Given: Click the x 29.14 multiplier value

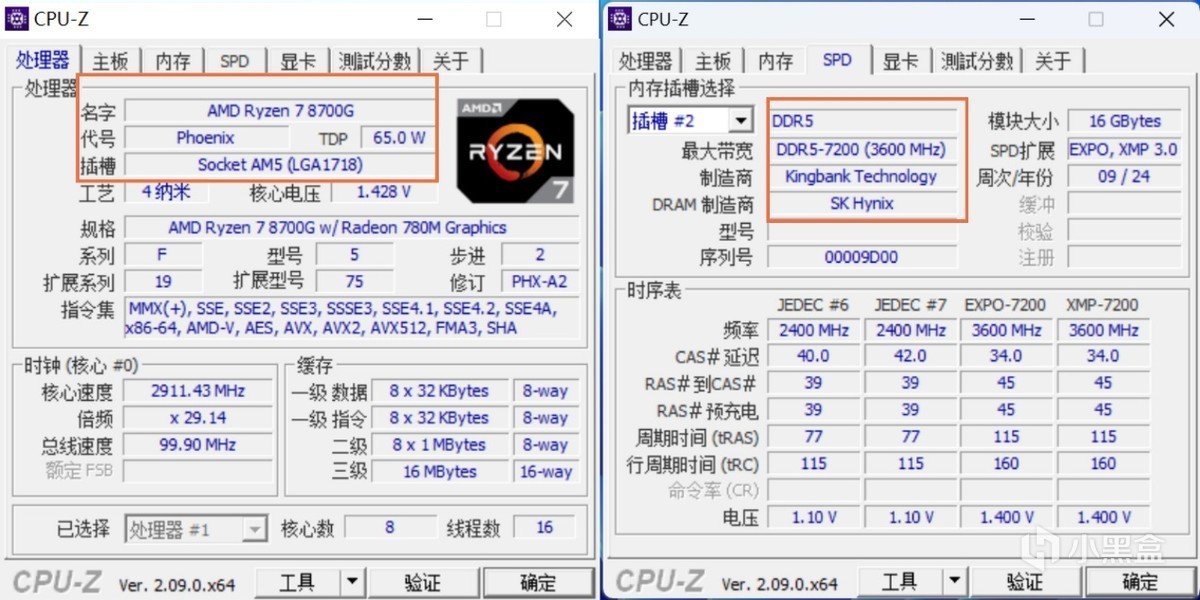Looking at the screenshot, I should coord(198,418).
